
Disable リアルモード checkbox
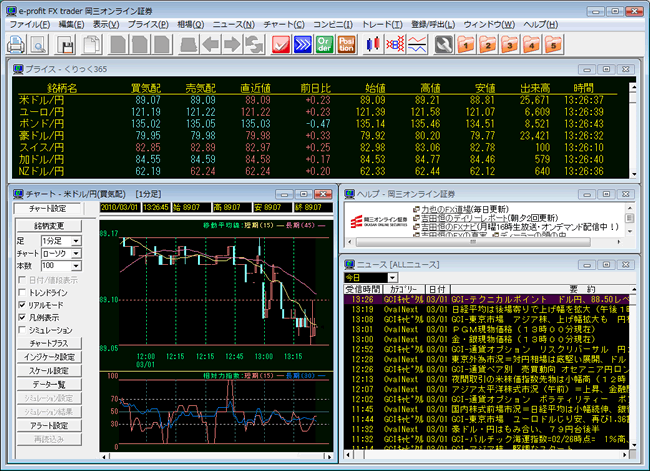(22, 305)
